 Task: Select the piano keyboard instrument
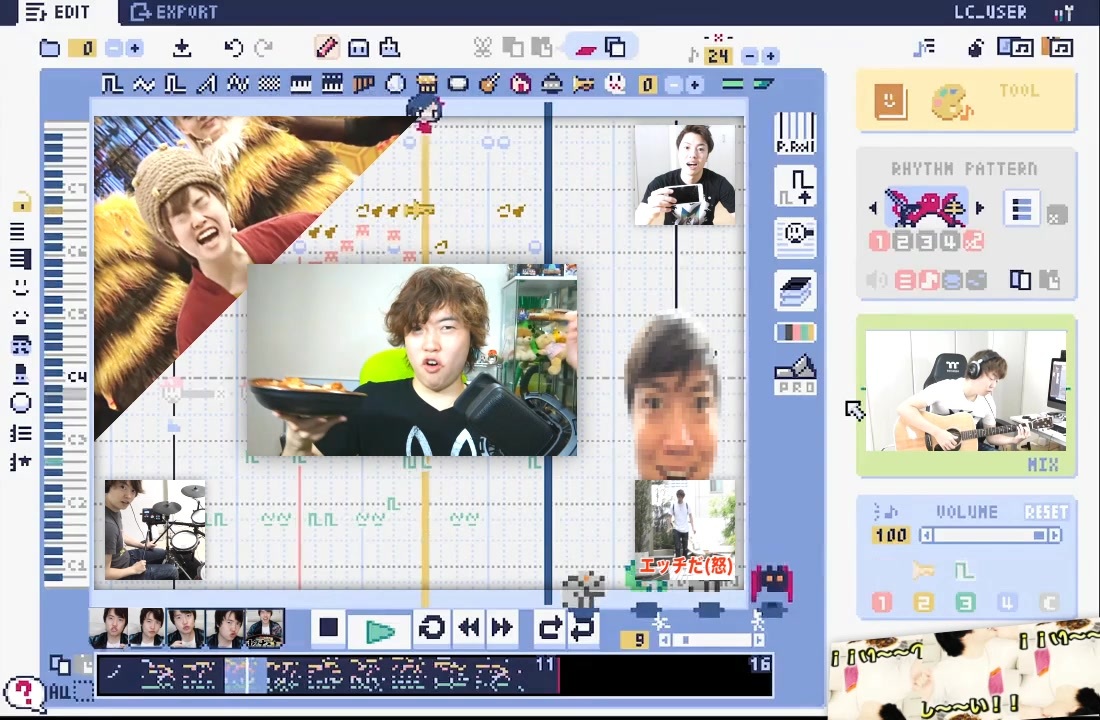coord(300,84)
